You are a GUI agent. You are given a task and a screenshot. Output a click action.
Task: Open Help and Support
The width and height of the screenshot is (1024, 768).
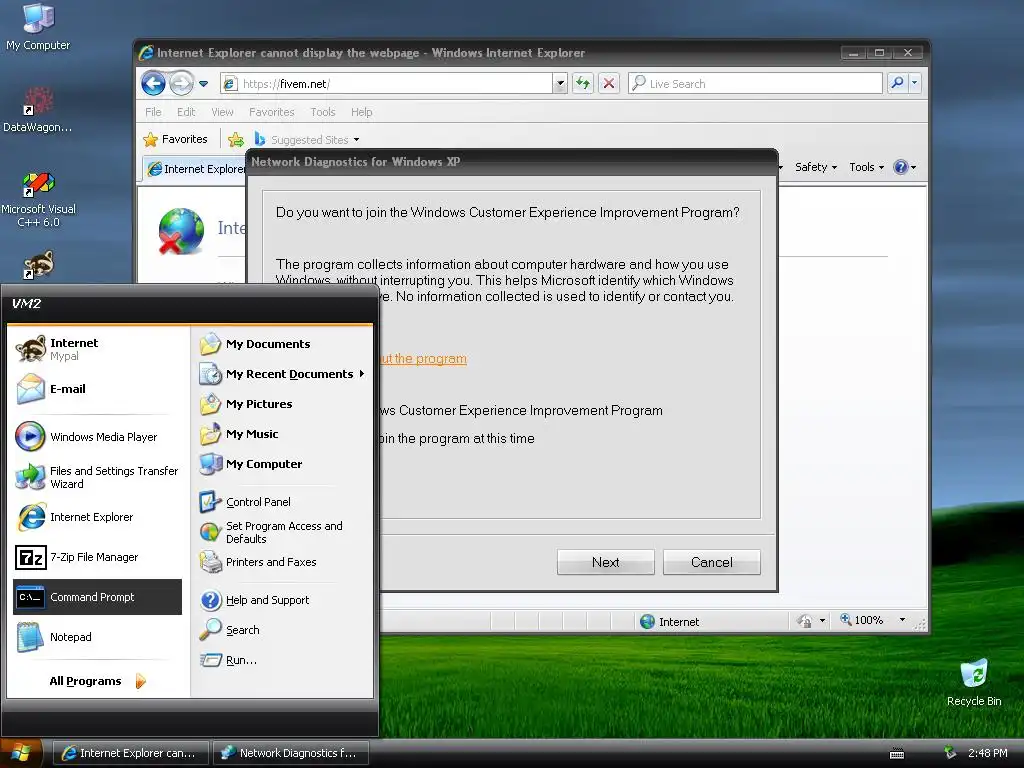tap(282, 600)
